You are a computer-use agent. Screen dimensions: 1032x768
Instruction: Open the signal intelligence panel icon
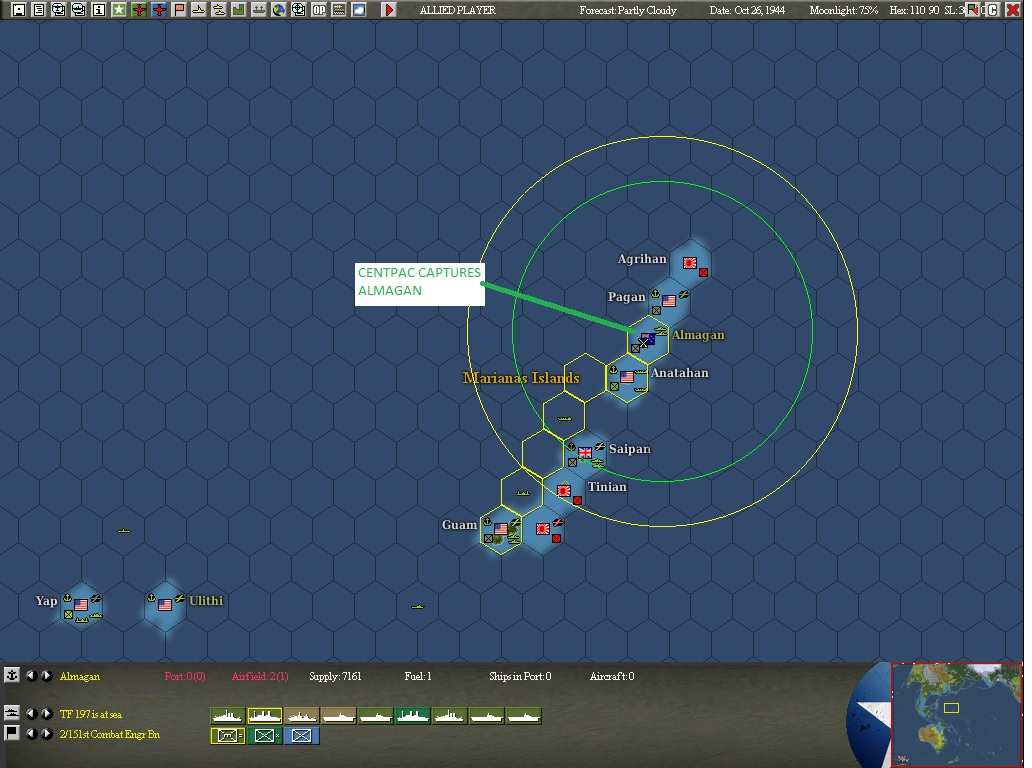(339, 10)
